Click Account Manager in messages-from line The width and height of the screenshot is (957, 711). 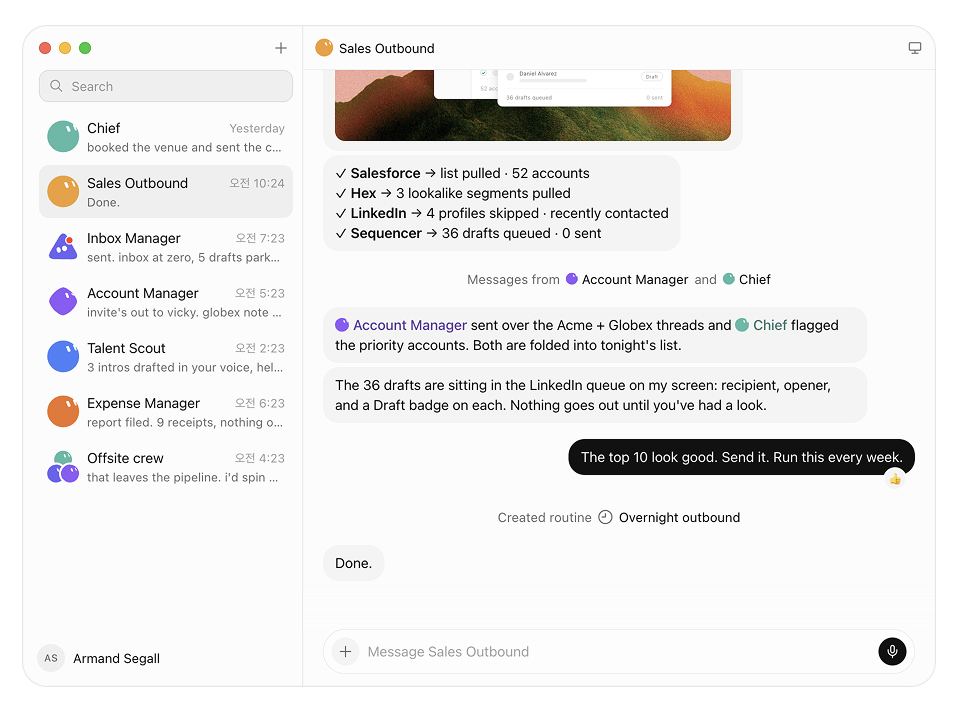click(635, 280)
